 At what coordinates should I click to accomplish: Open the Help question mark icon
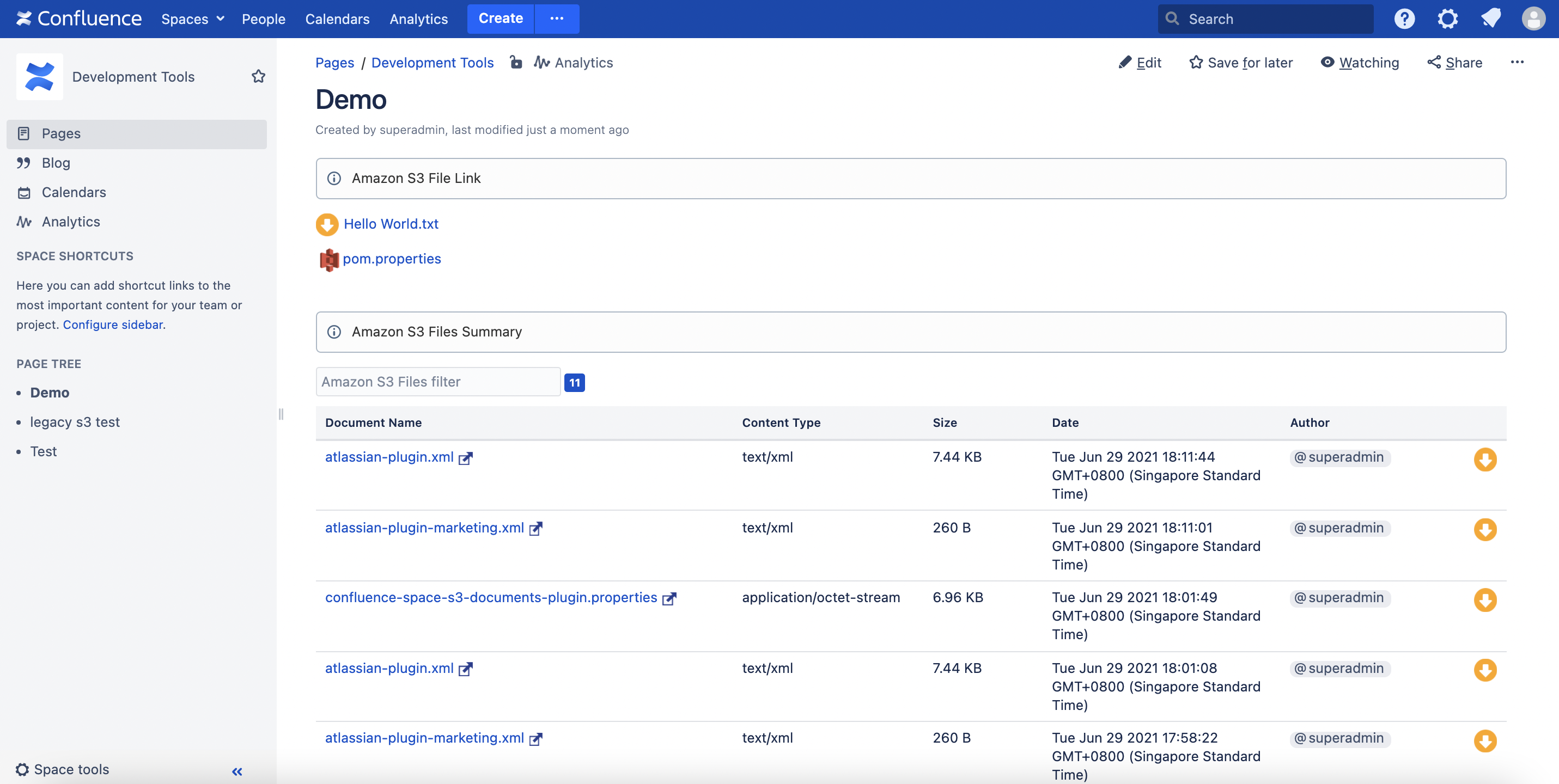(x=1404, y=19)
